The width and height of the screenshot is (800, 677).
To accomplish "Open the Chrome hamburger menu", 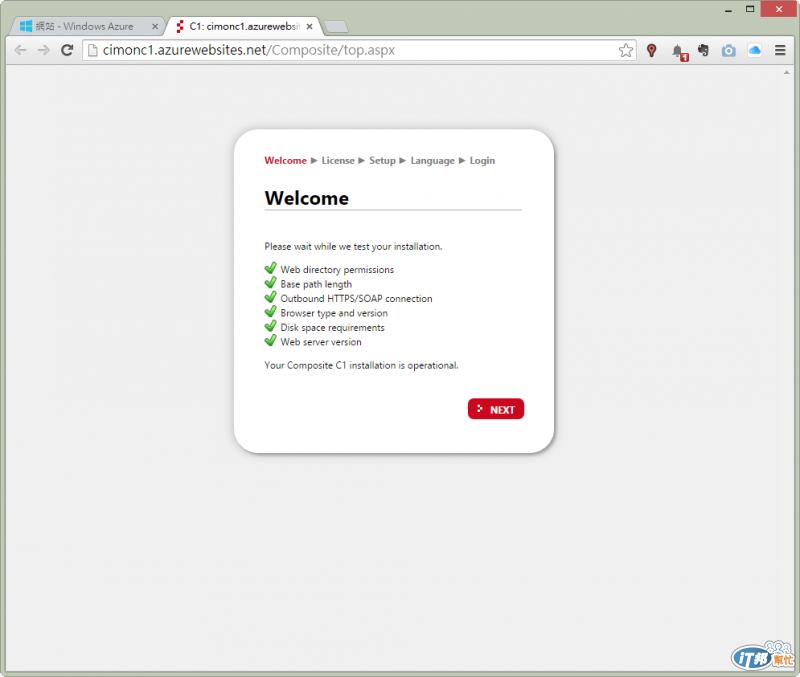I will 780,50.
